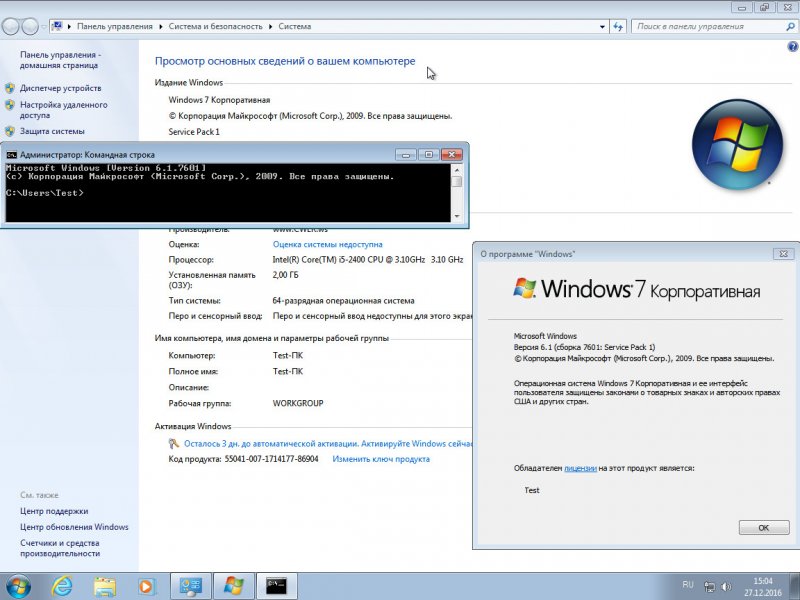This screenshot has width=800, height=600.
Task: Click the Command Prompt scrollbar down arrow
Action: point(457,216)
